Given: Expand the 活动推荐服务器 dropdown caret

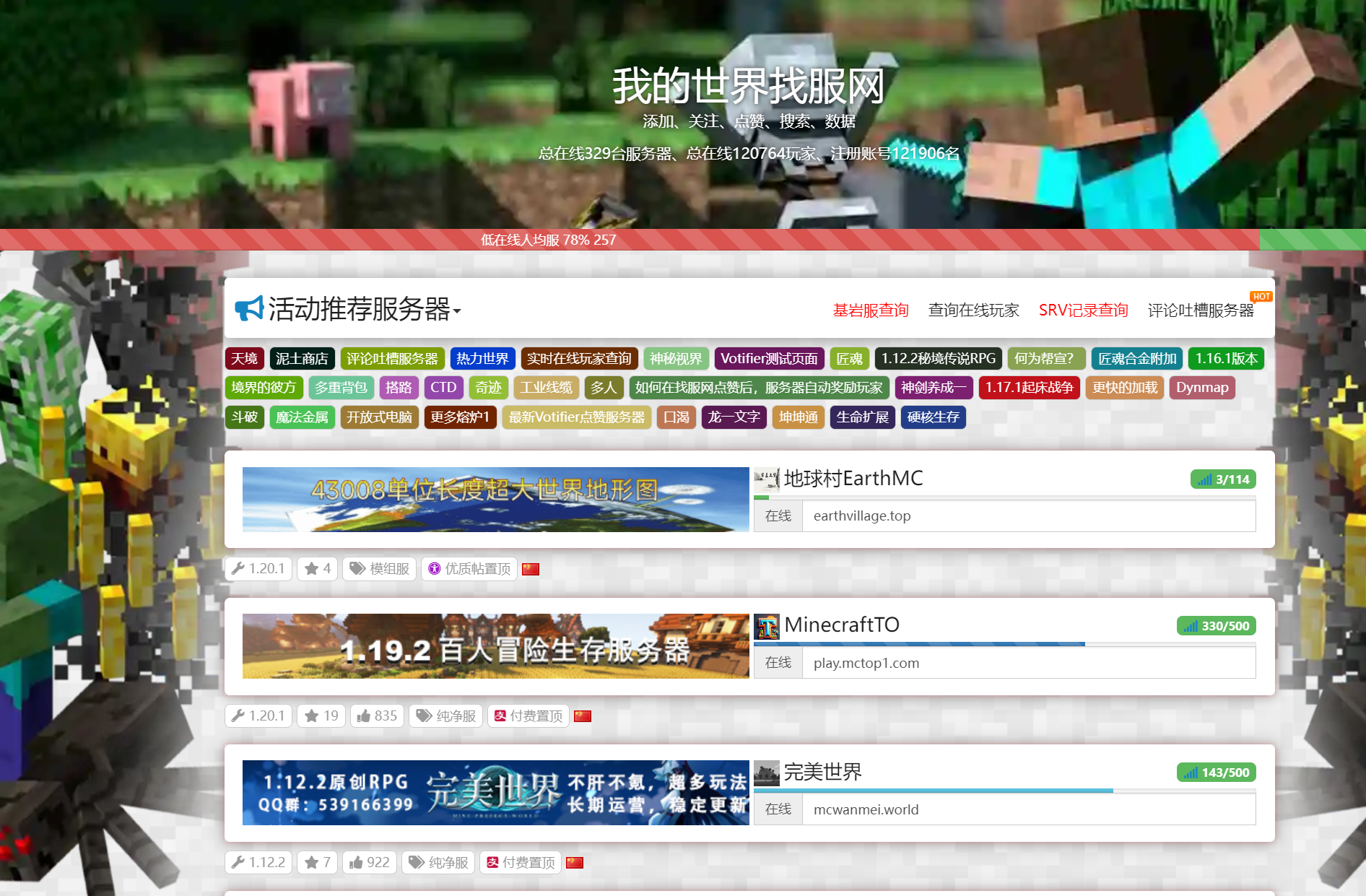Looking at the screenshot, I should click(457, 311).
